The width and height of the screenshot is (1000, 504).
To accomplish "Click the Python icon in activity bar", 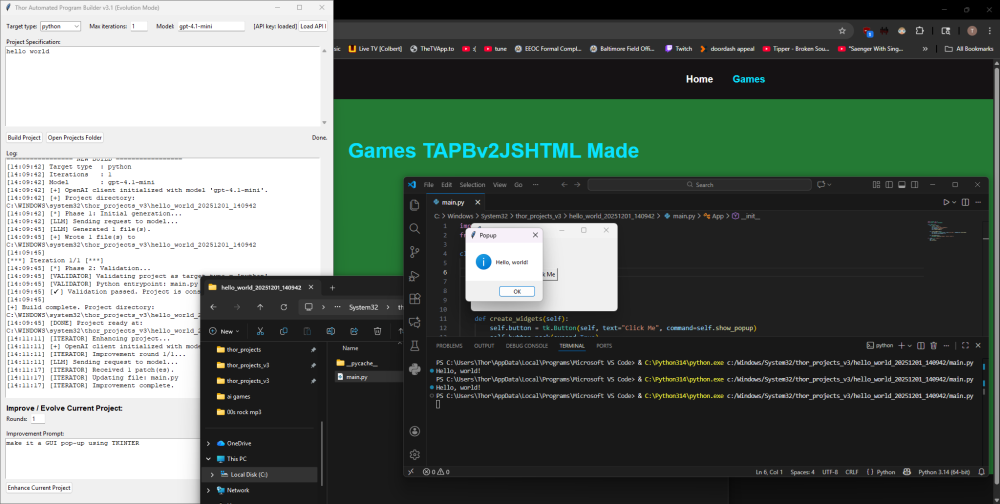I will (x=414, y=368).
